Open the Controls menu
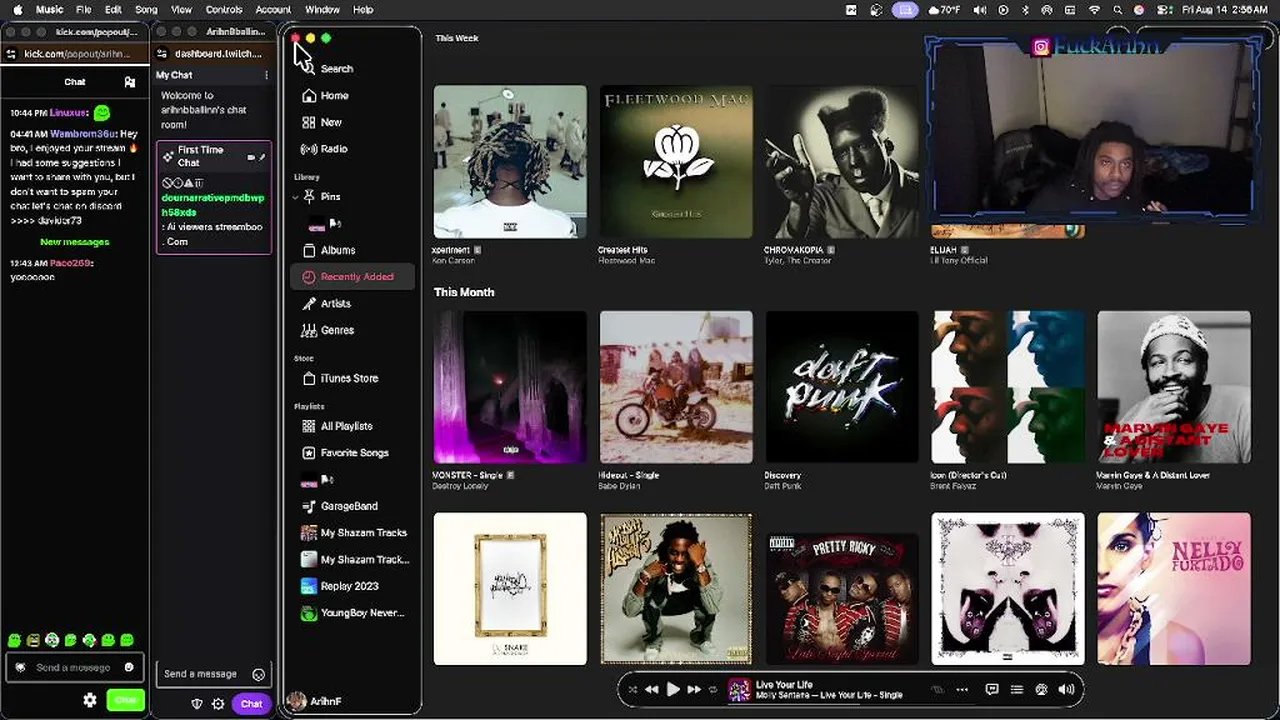The width and height of the screenshot is (1280, 720). coord(224,10)
